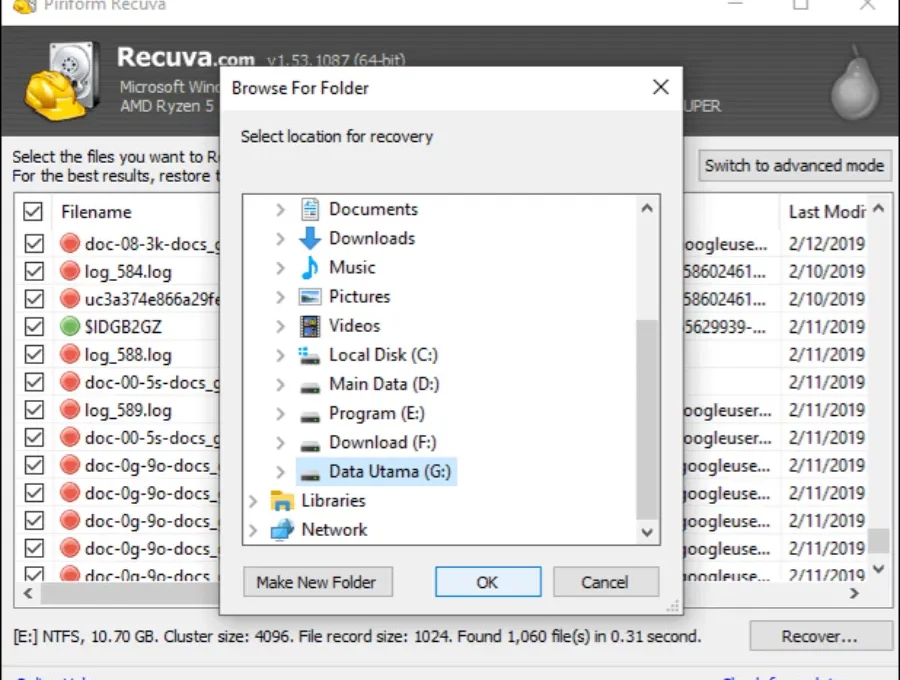Click file list horizontal scroll left arrow

(x=28, y=593)
